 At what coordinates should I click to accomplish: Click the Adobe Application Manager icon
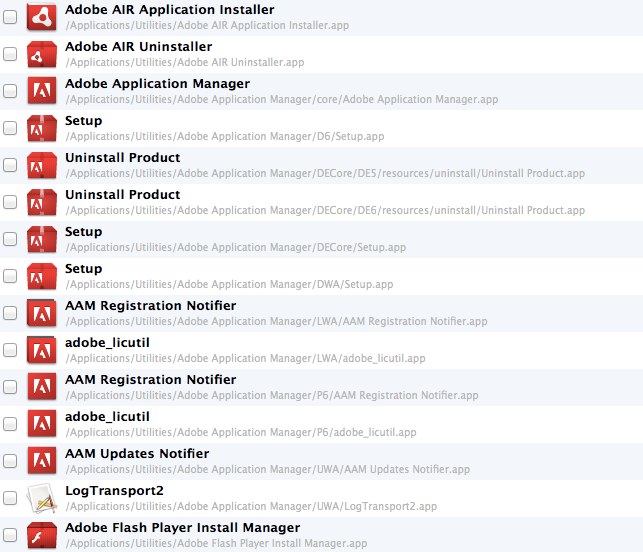pyautogui.click(x=41, y=91)
